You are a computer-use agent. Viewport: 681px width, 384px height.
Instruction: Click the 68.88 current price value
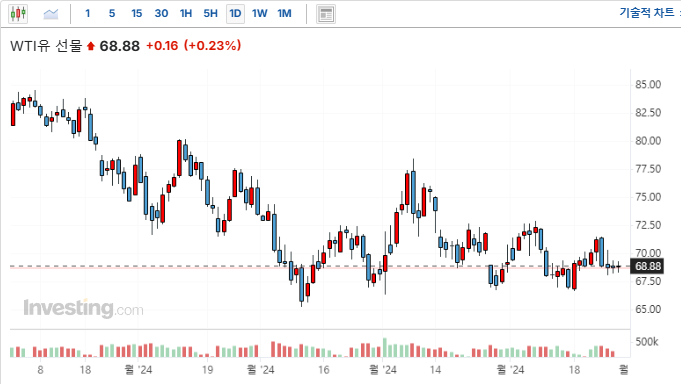tap(120, 46)
